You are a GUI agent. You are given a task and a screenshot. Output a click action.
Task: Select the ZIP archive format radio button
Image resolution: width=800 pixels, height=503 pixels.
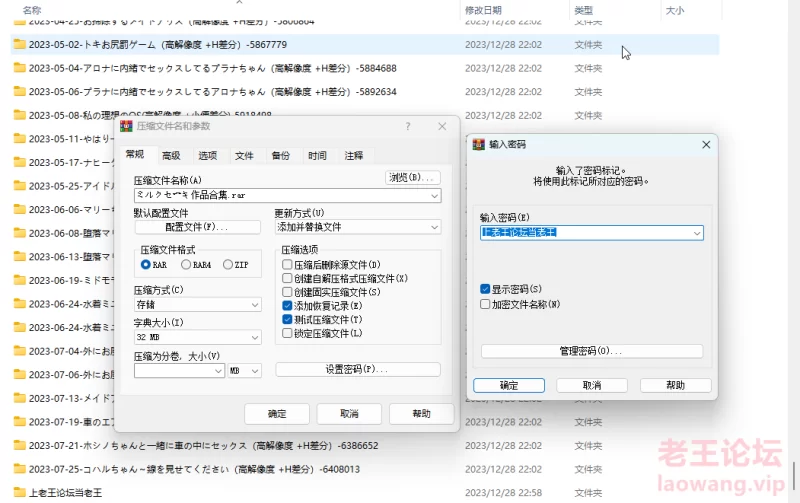click(227, 265)
